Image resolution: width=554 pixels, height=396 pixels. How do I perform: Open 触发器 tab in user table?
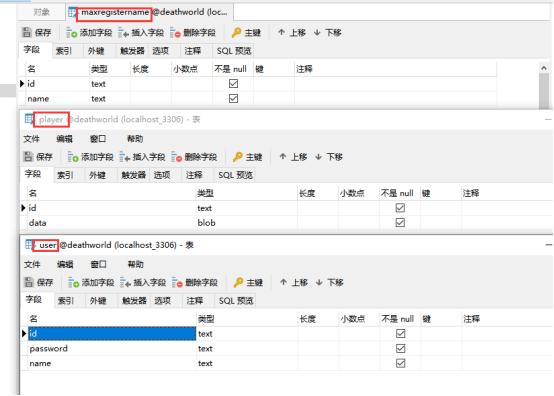point(134,301)
